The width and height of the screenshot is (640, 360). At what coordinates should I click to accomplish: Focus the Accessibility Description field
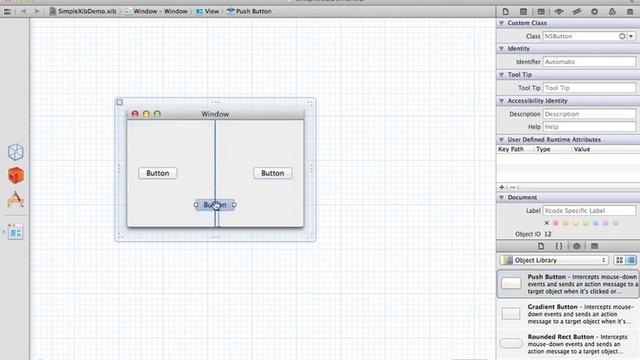[589, 114]
